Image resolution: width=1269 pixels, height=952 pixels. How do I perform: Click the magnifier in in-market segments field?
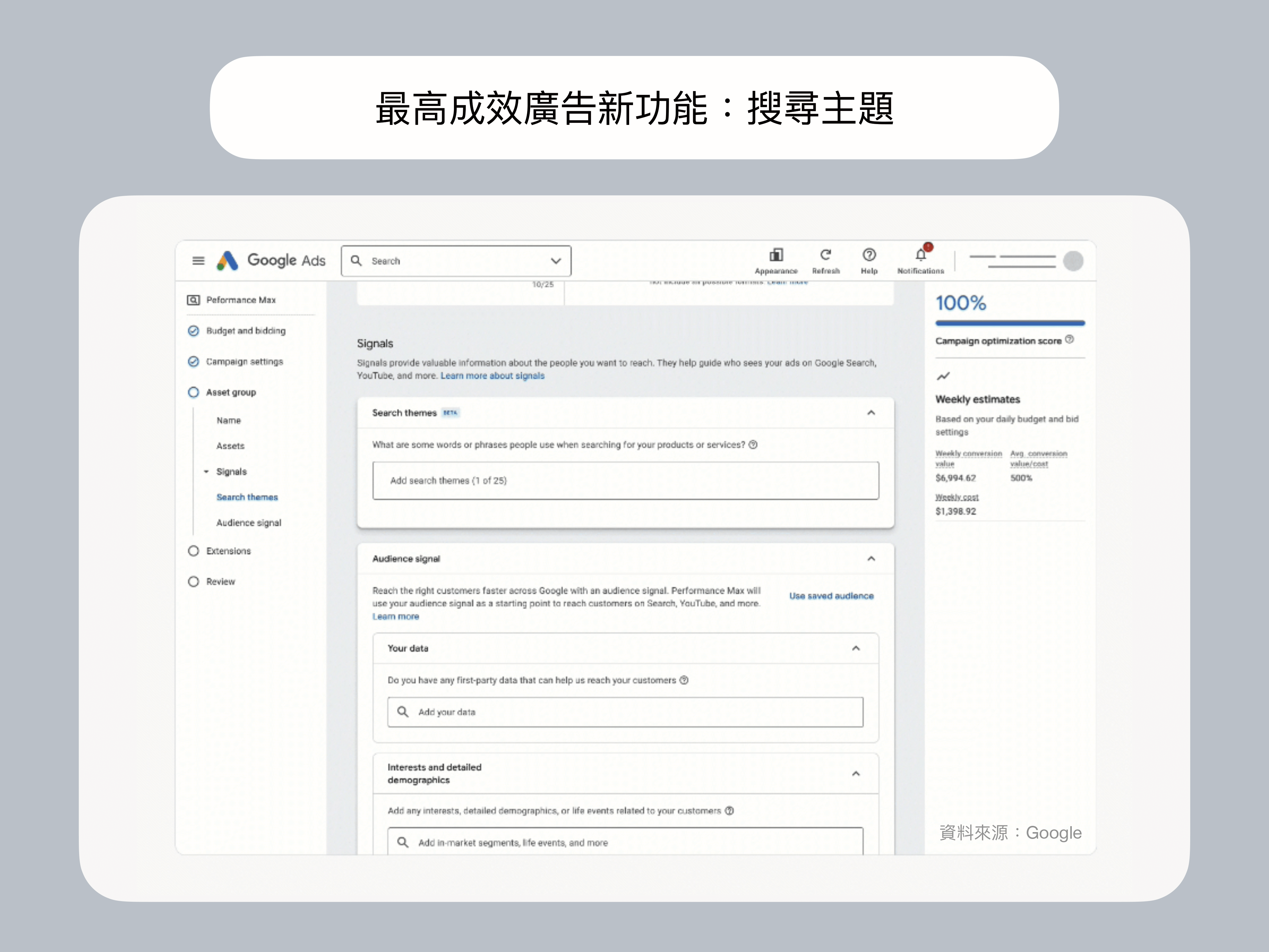click(x=403, y=843)
